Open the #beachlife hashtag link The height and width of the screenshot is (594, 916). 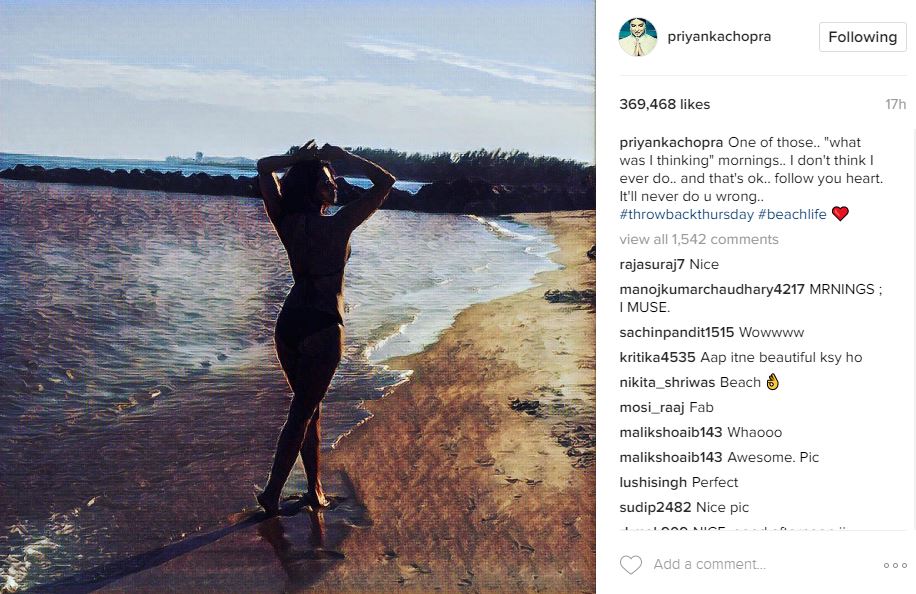point(792,214)
